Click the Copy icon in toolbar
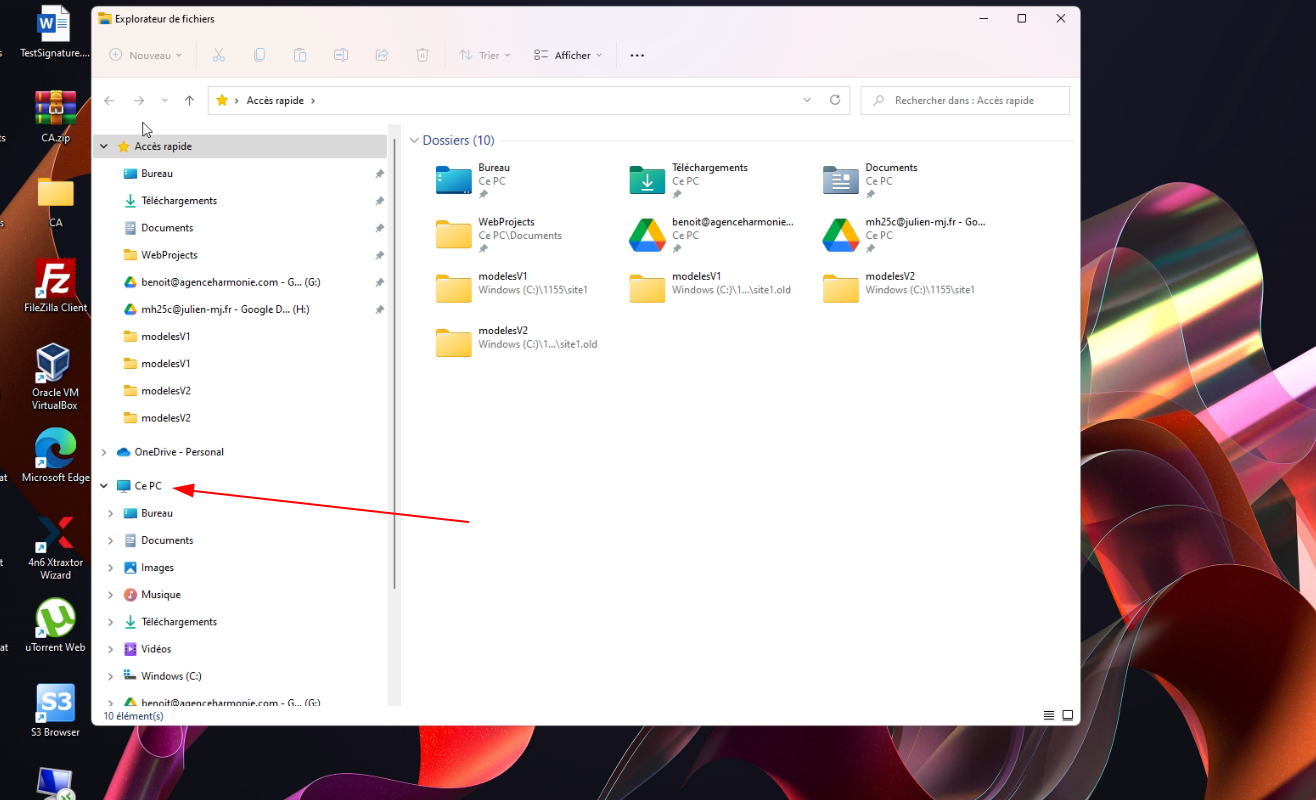The width and height of the screenshot is (1316, 800). click(x=259, y=55)
